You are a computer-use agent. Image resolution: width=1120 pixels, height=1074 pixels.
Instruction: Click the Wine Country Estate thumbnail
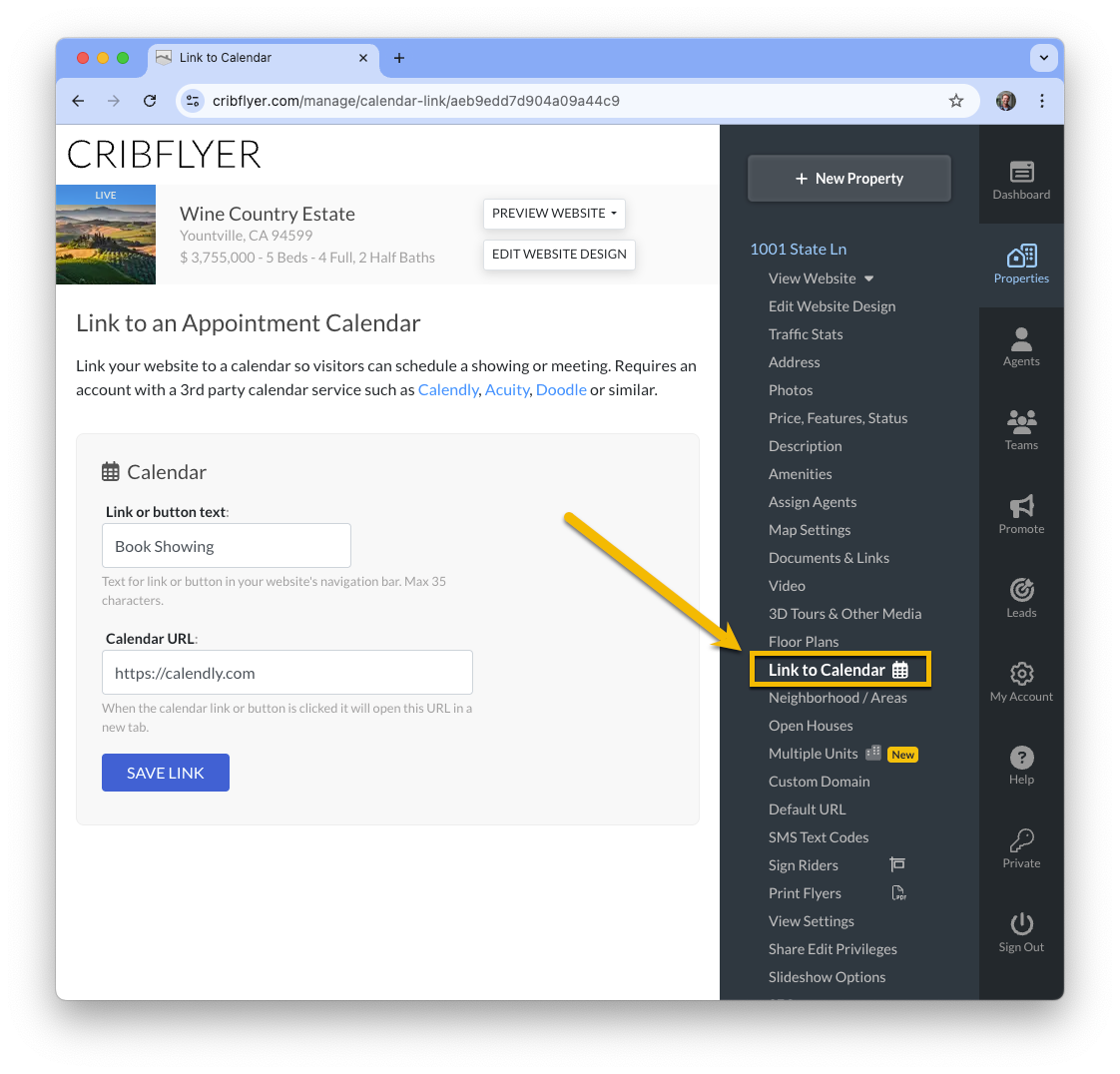tap(106, 235)
